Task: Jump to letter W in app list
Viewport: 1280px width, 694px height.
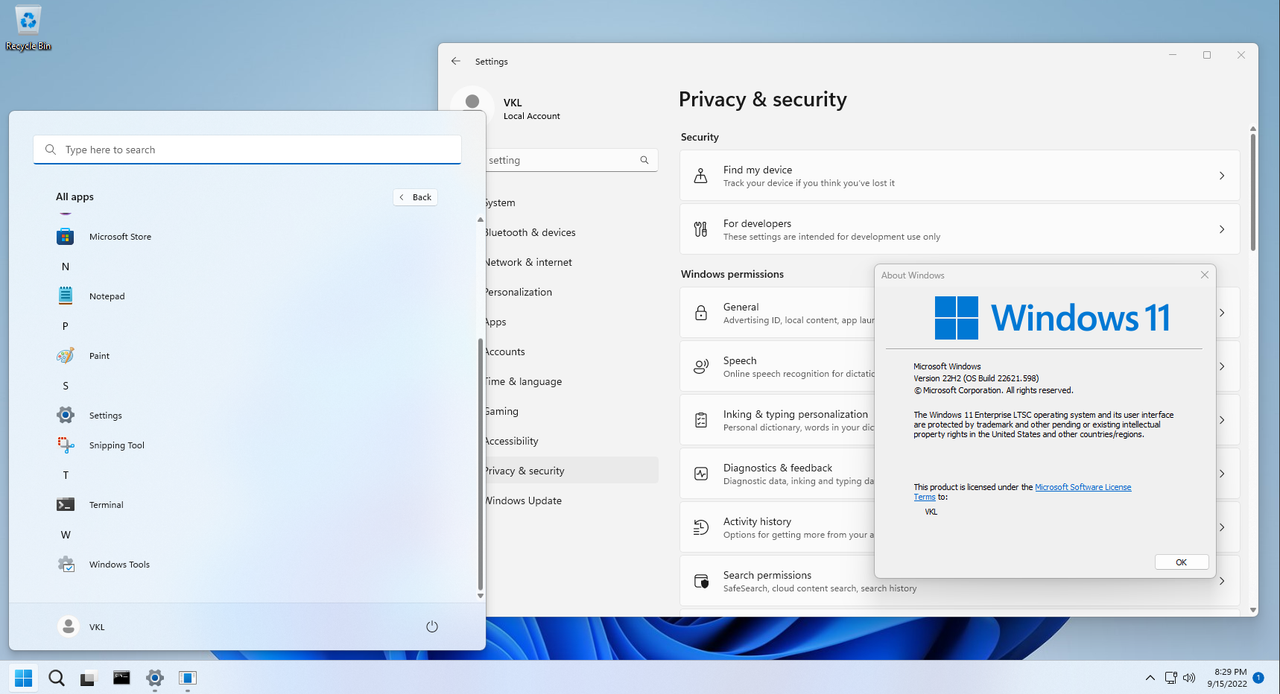Action: tap(65, 535)
